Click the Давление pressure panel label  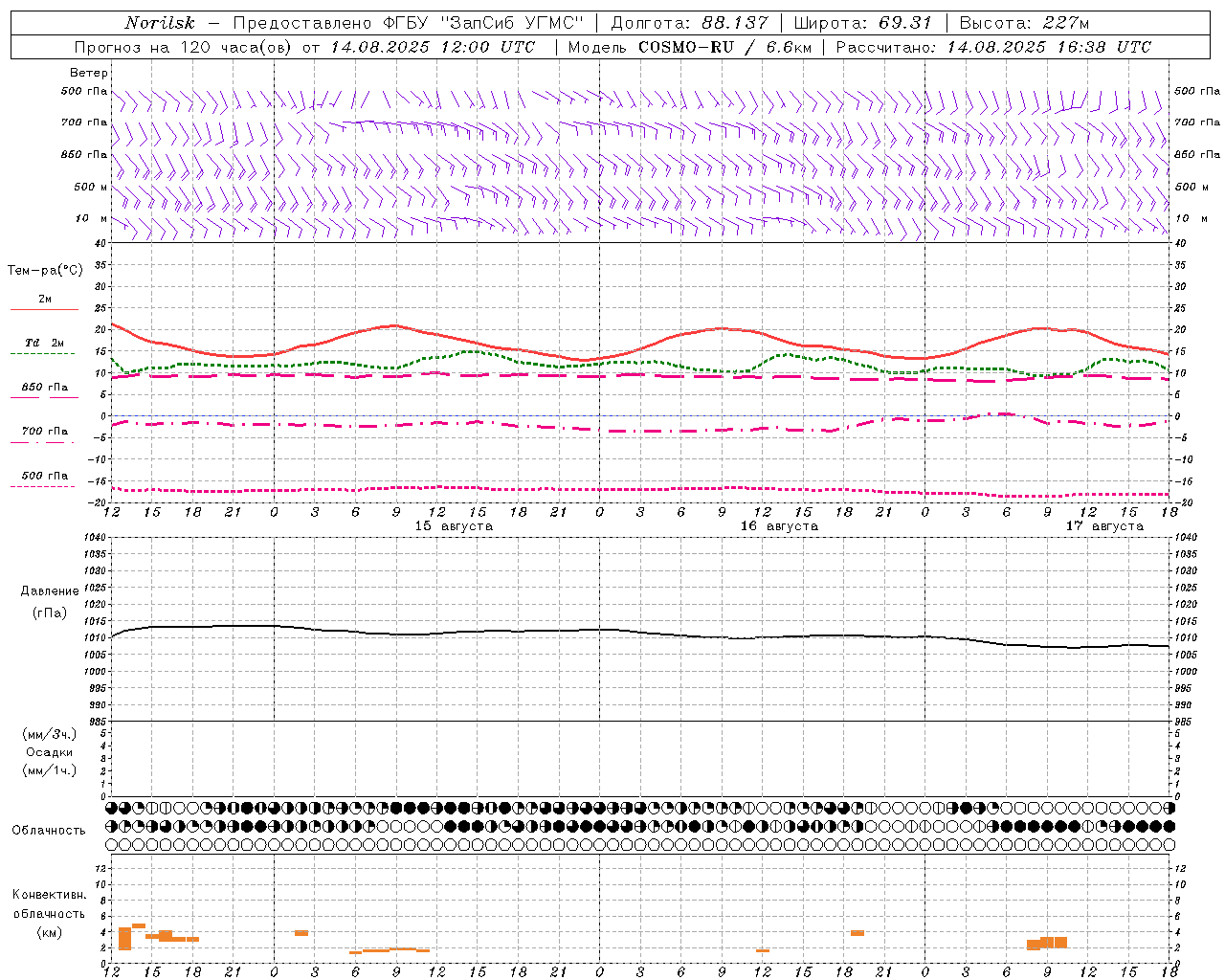50,591
